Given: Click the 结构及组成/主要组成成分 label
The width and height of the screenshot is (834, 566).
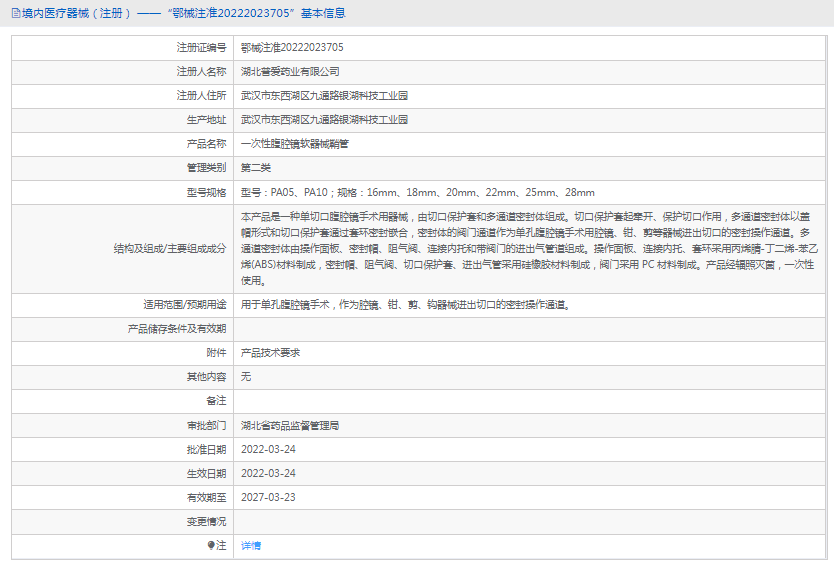Looking at the screenshot, I should point(170,248).
